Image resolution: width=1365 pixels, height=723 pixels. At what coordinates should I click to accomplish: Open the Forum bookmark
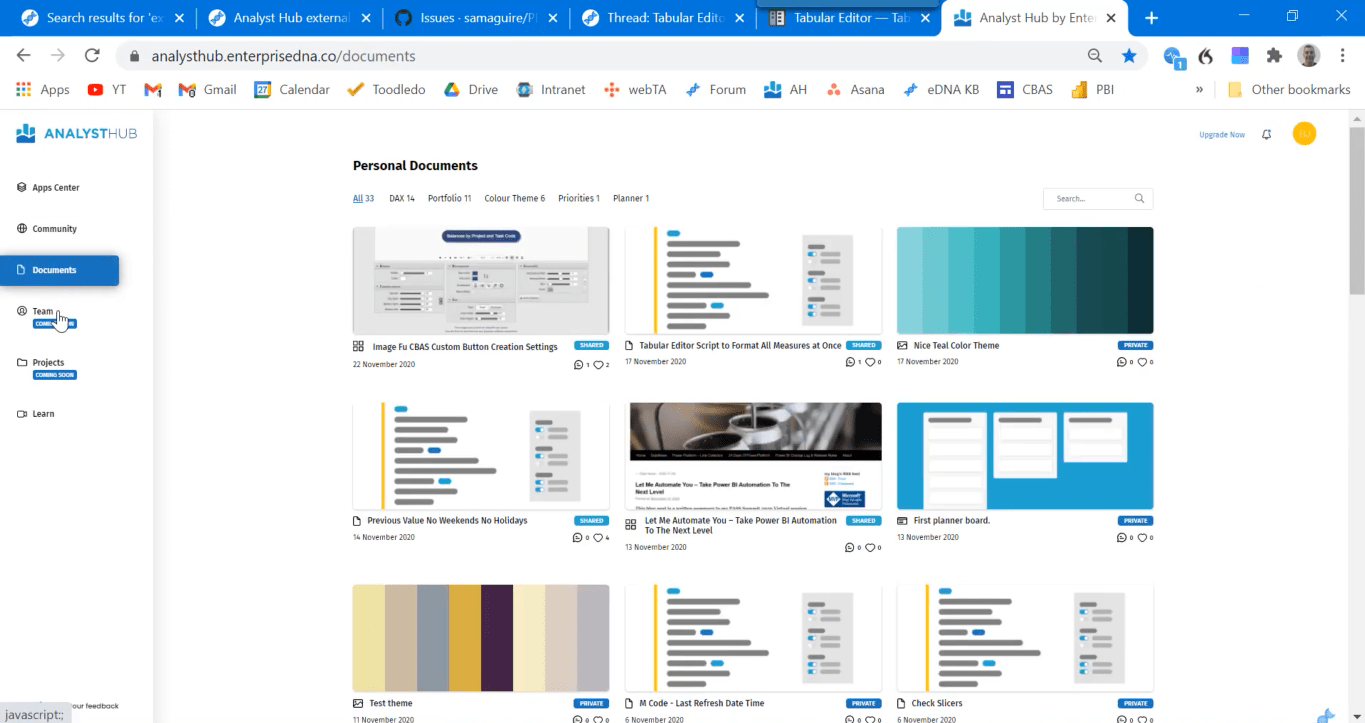click(716, 89)
